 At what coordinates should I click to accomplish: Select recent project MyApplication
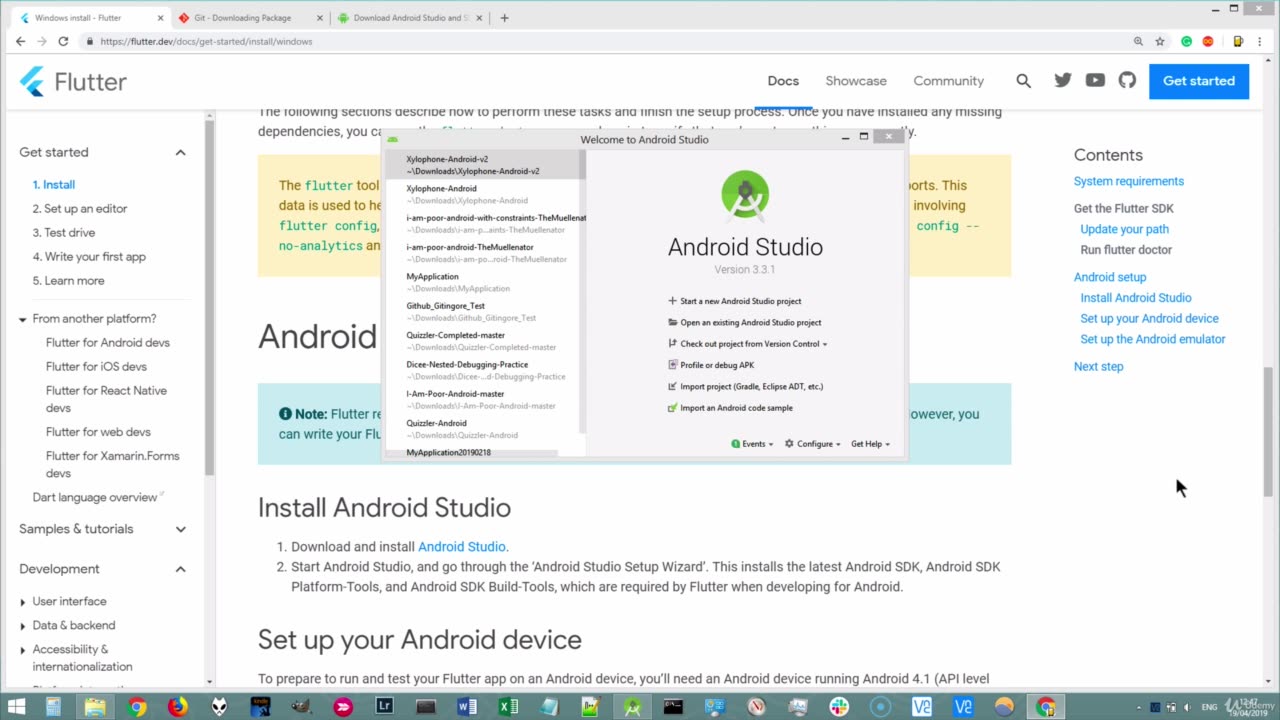[482, 282]
